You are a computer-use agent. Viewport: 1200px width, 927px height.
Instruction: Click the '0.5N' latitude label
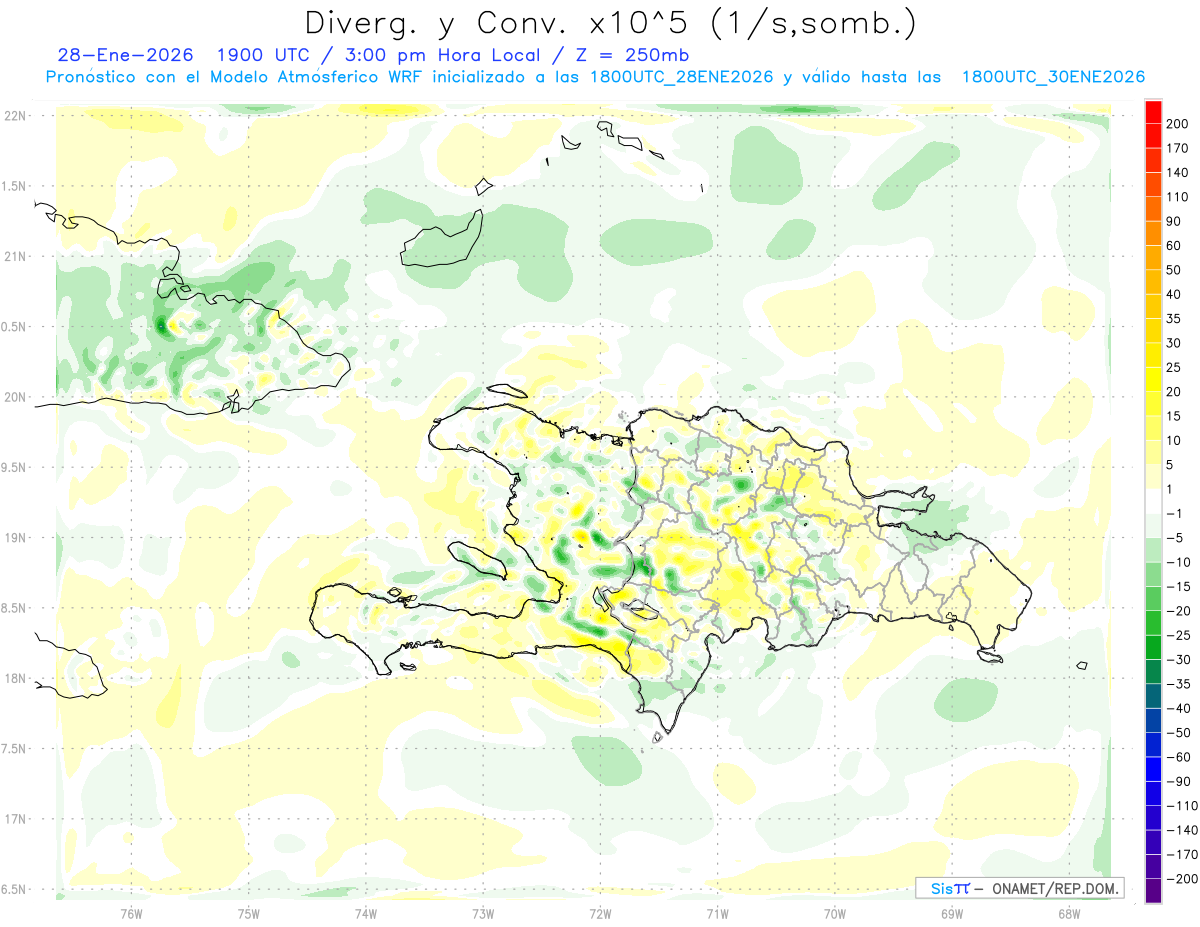pos(15,327)
